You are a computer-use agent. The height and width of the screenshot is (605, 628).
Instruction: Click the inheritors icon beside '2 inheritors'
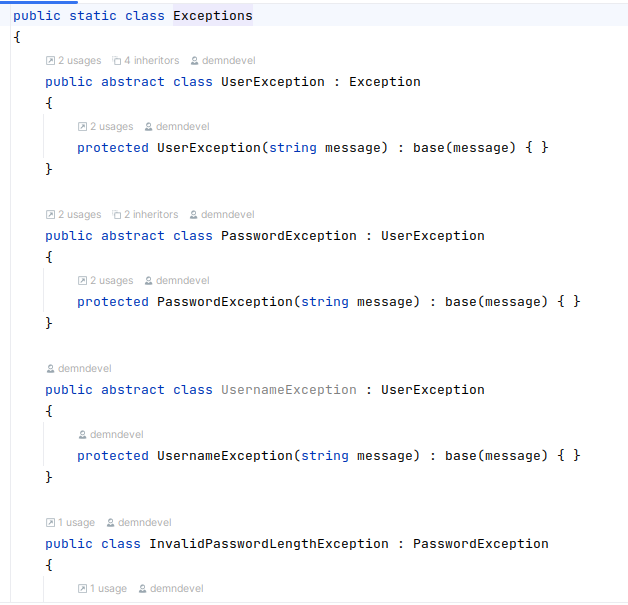click(x=117, y=215)
